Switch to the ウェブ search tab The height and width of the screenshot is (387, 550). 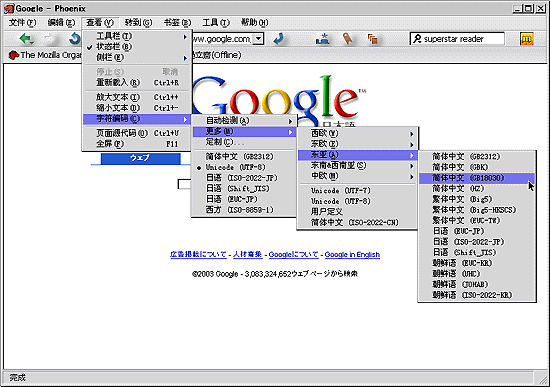140,158
